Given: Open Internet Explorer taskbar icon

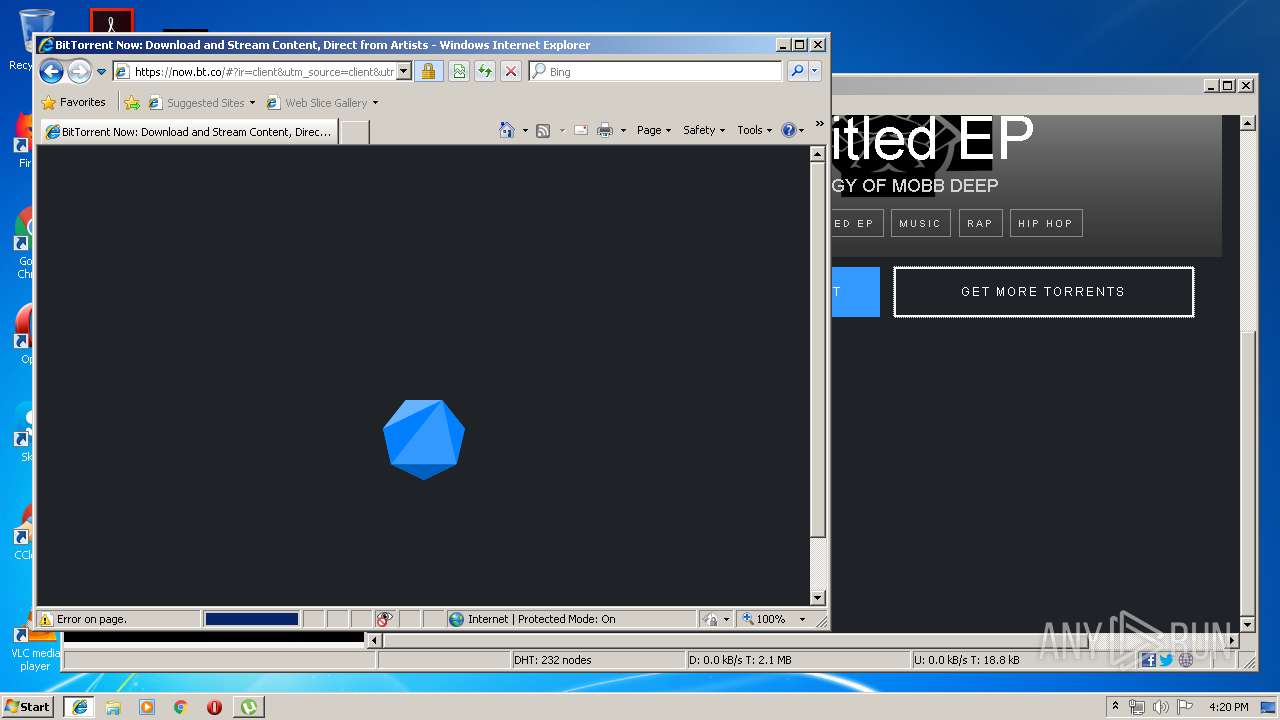Looking at the screenshot, I should coord(79,707).
